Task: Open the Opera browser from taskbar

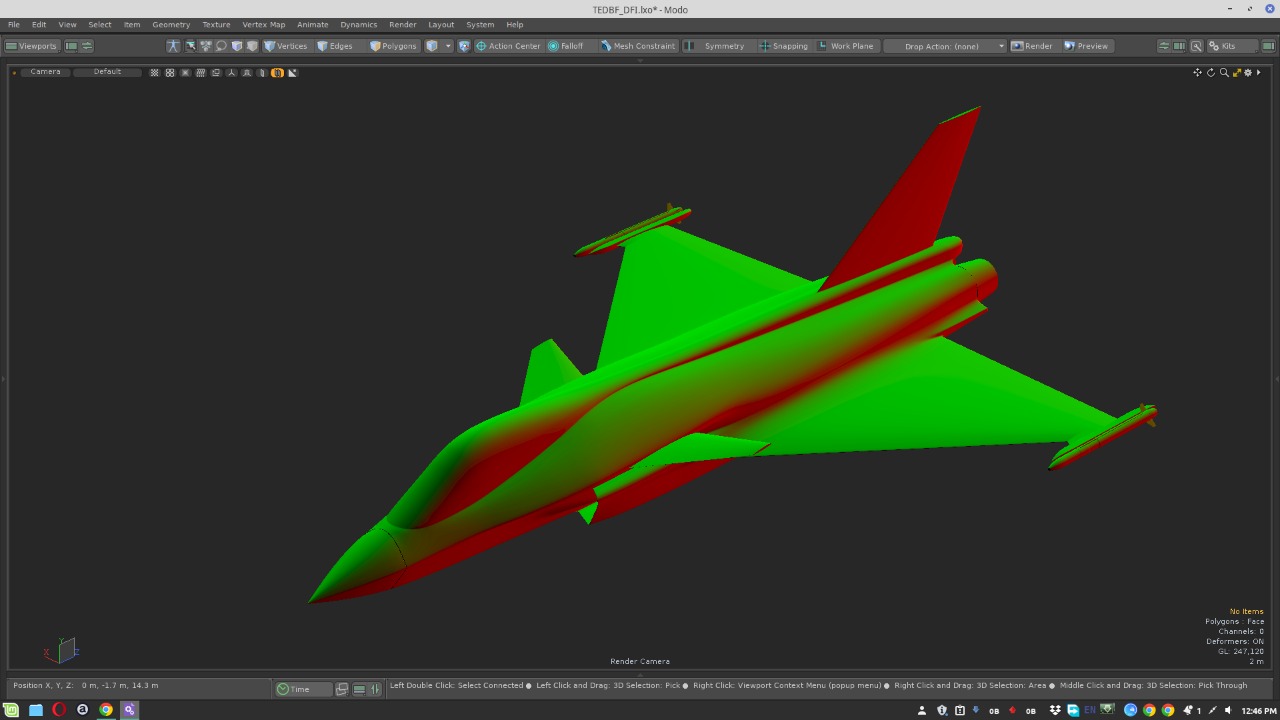Action: point(59,710)
